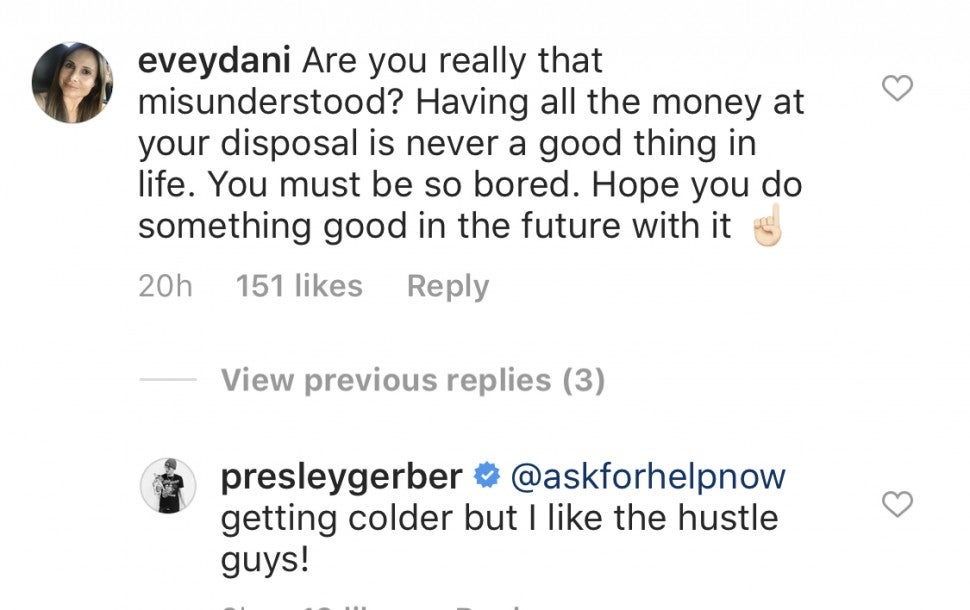Viewport: 970px width, 610px height.
Task: Open eveydani's profile picture
Action: 72,83
